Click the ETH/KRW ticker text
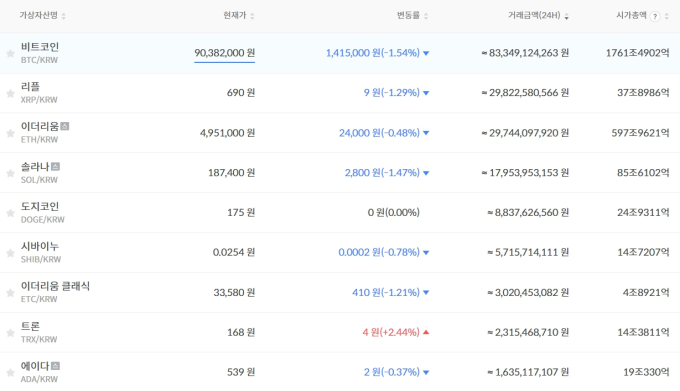Viewport: 680px width, 391px height. pyautogui.click(x=39, y=140)
